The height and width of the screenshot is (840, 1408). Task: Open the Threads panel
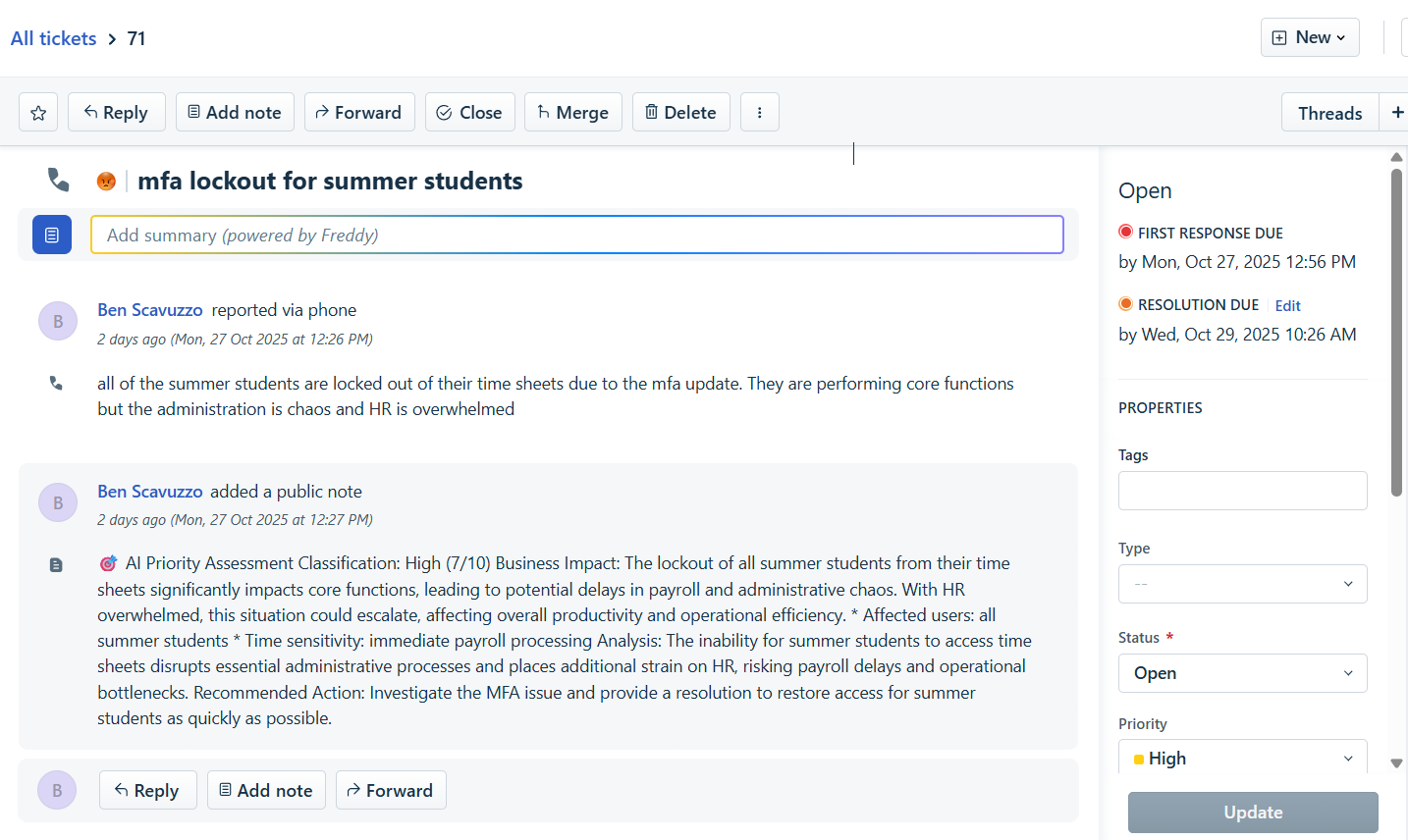[1329, 113]
